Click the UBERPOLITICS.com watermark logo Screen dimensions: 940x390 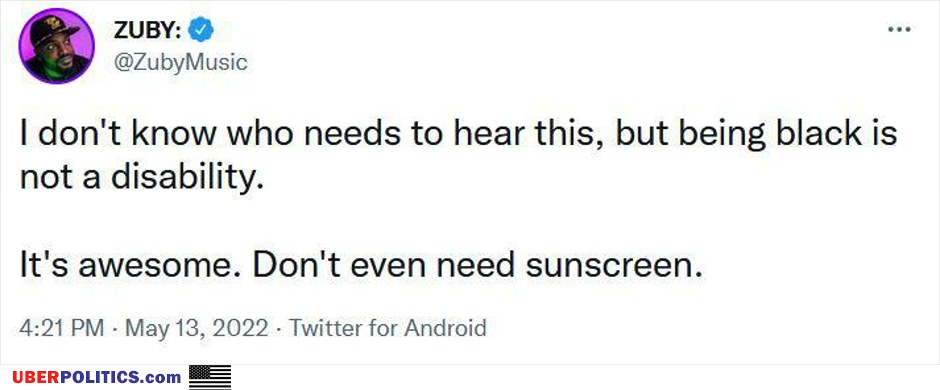97,377
